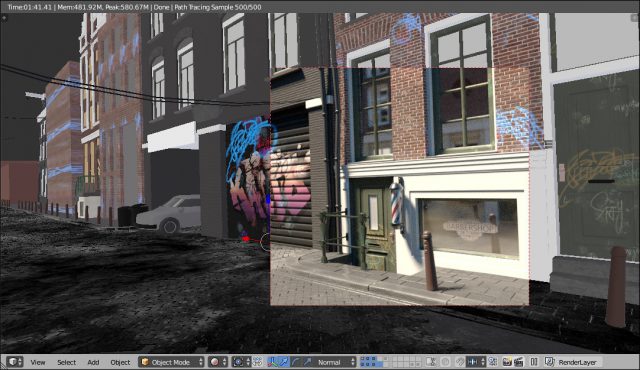The height and width of the screenshot is (370, 640).
Task: Open the pivot point selector dropdown
Action: coord(241,362)
